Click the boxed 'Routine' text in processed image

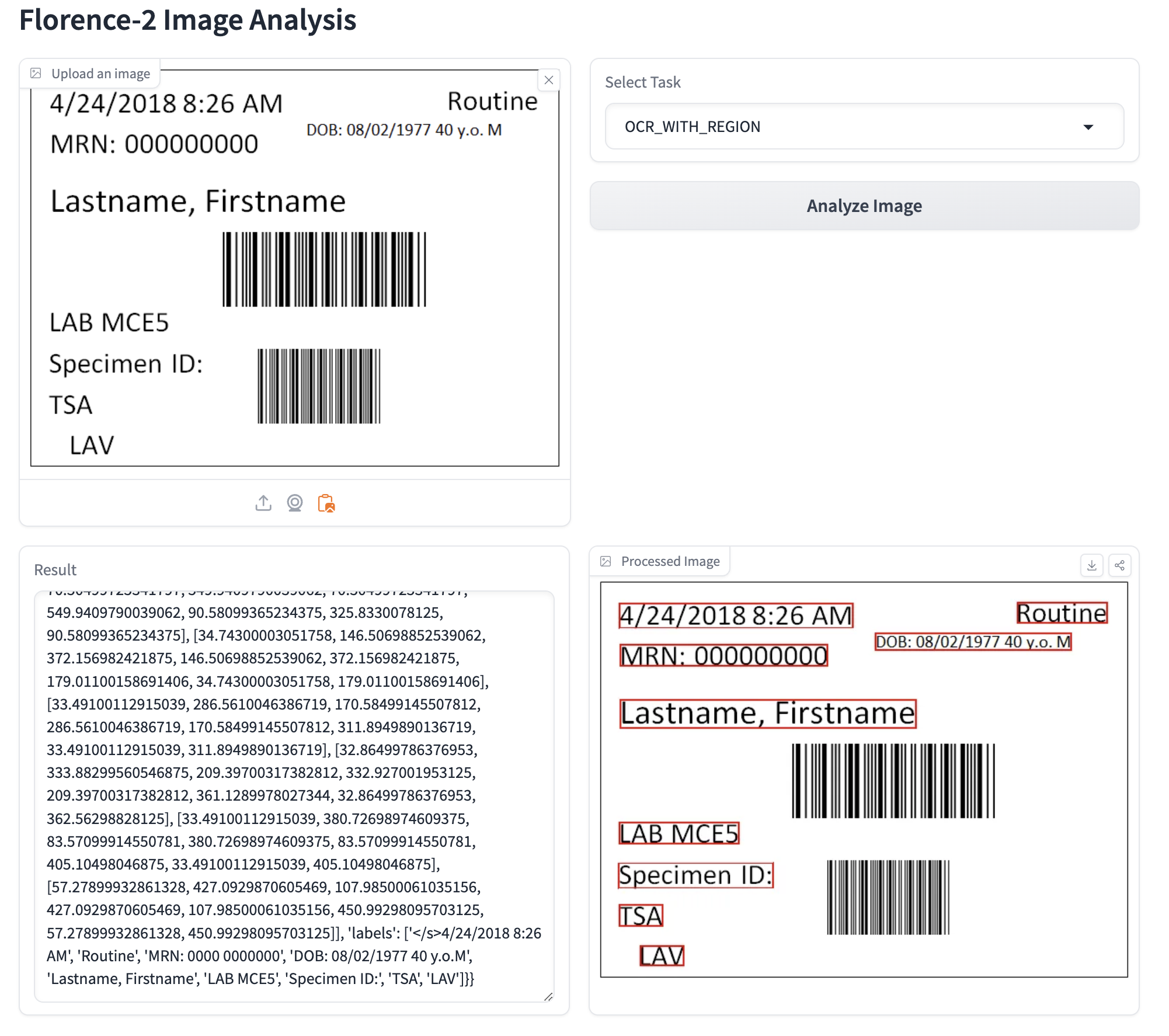(1062, 613)
